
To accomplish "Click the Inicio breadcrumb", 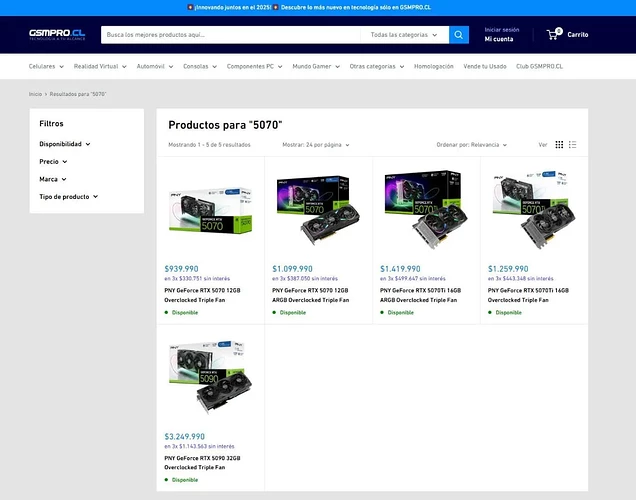I will 35,94.
